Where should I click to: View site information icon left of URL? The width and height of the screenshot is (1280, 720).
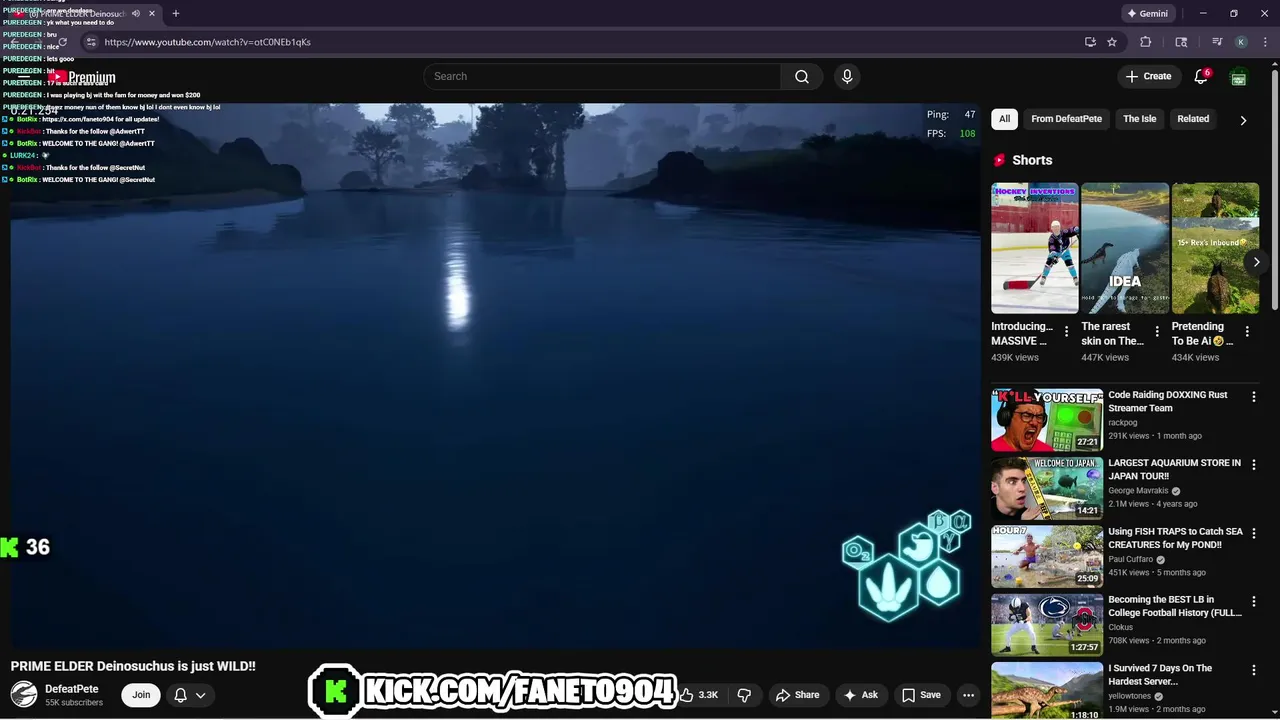(x=90, y=42)
